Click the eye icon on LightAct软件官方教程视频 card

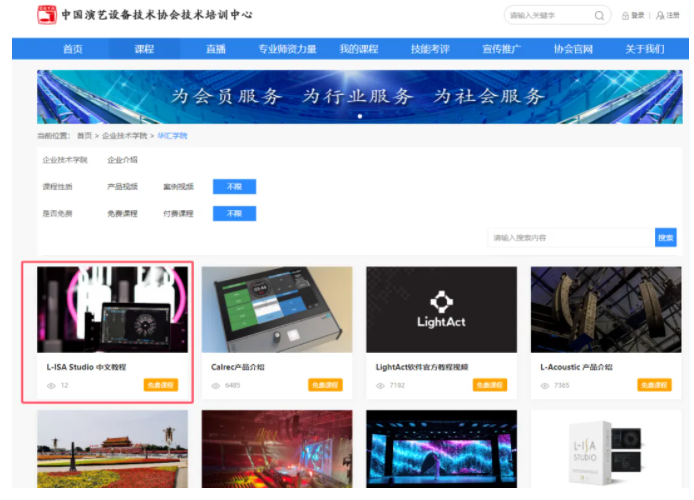(380, 386)
